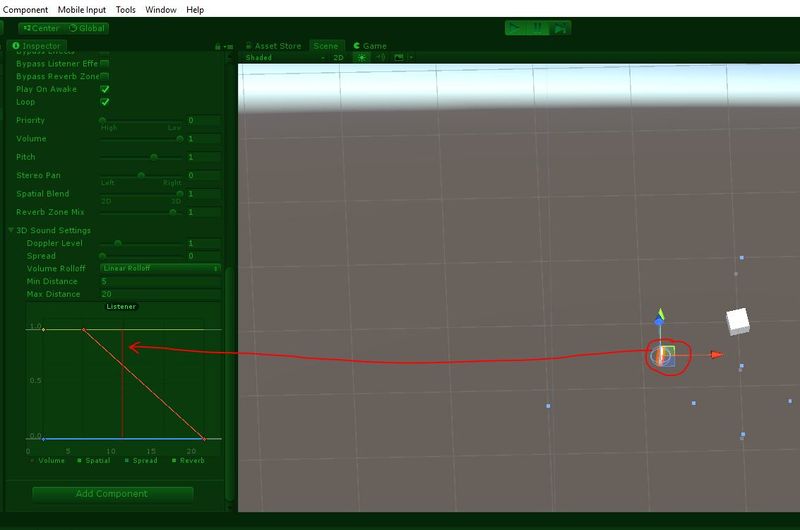Select the Scene tab
The image size is (800, 530).
[326, 46]
